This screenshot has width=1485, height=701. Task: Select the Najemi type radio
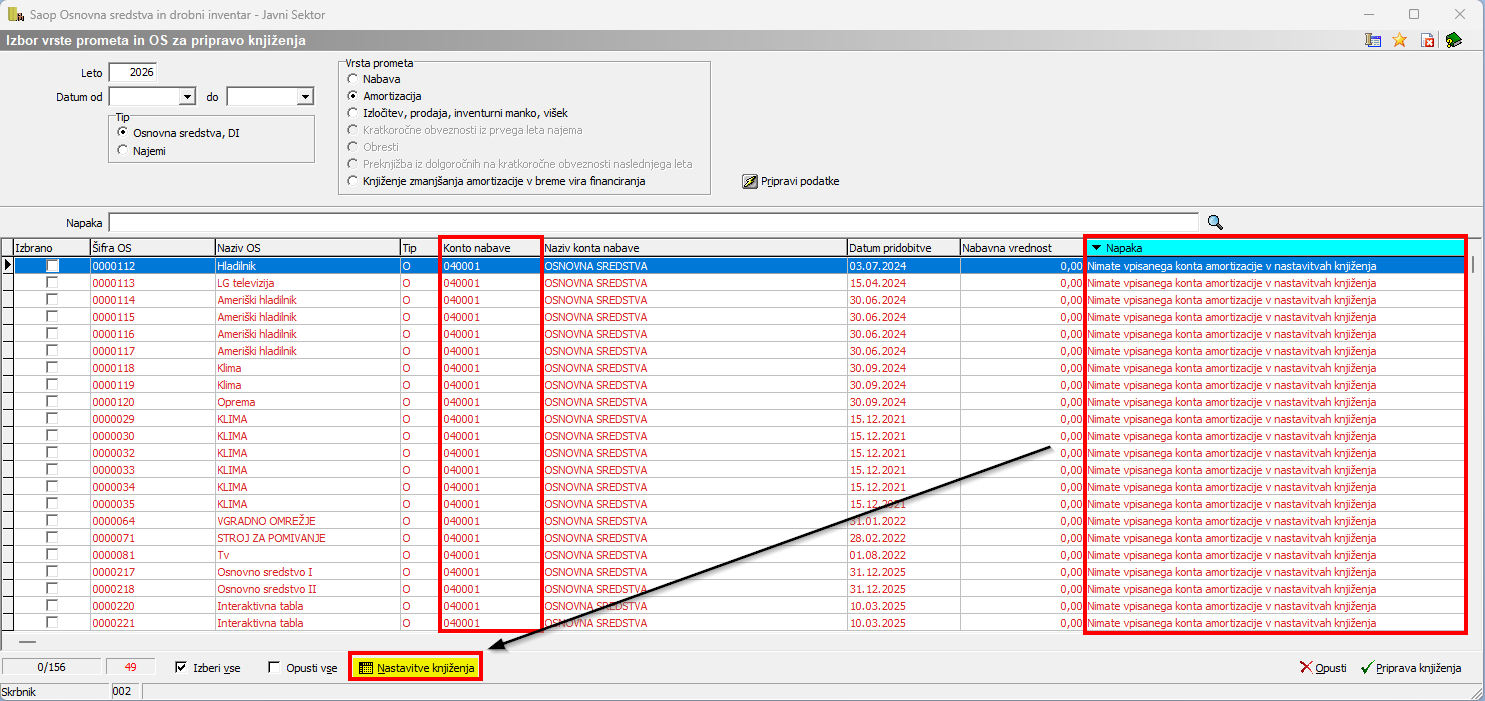[x=122, y=150]
